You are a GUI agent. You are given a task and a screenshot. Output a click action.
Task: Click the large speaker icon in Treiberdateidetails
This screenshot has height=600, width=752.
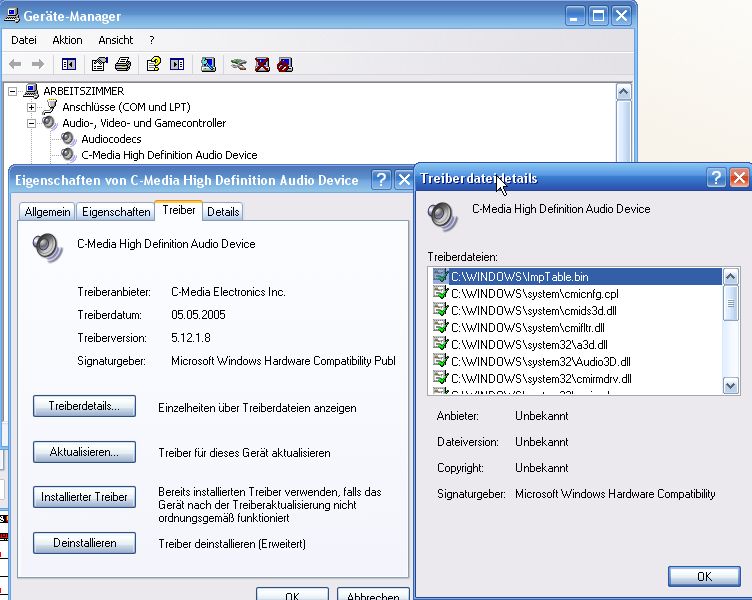click(x=442, y=216)
